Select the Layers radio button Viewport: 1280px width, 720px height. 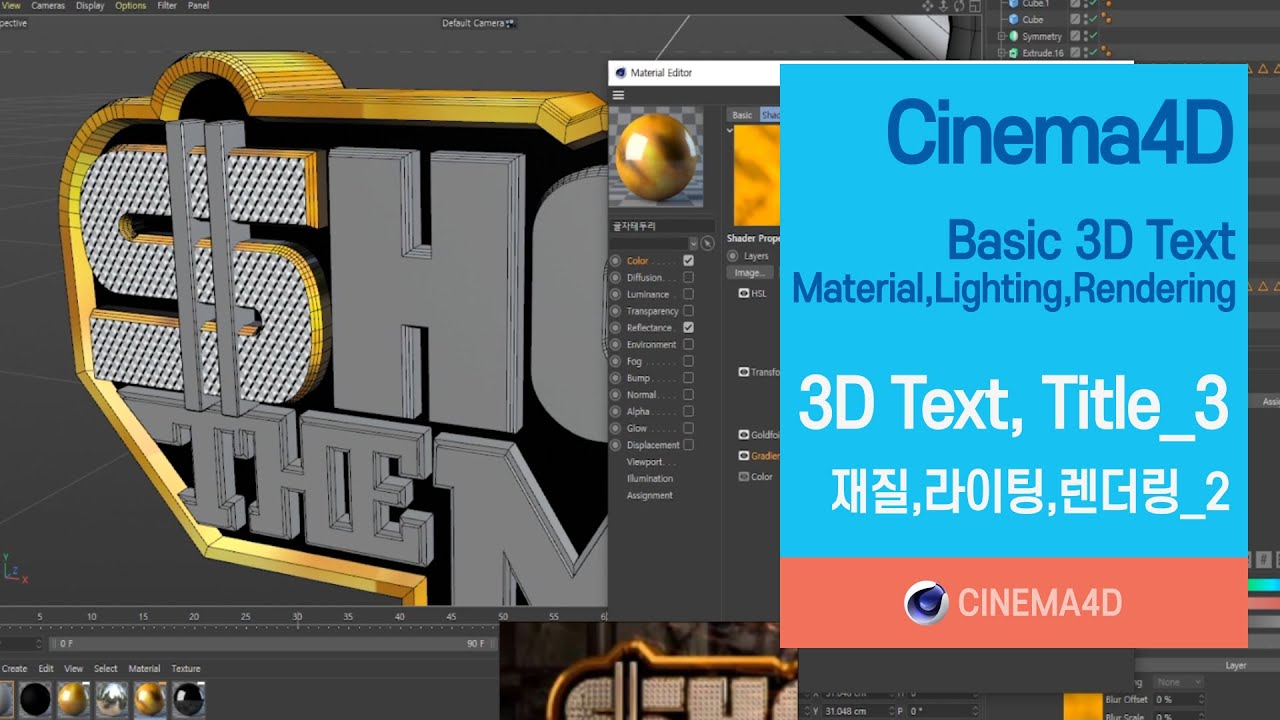pos(732,256)
